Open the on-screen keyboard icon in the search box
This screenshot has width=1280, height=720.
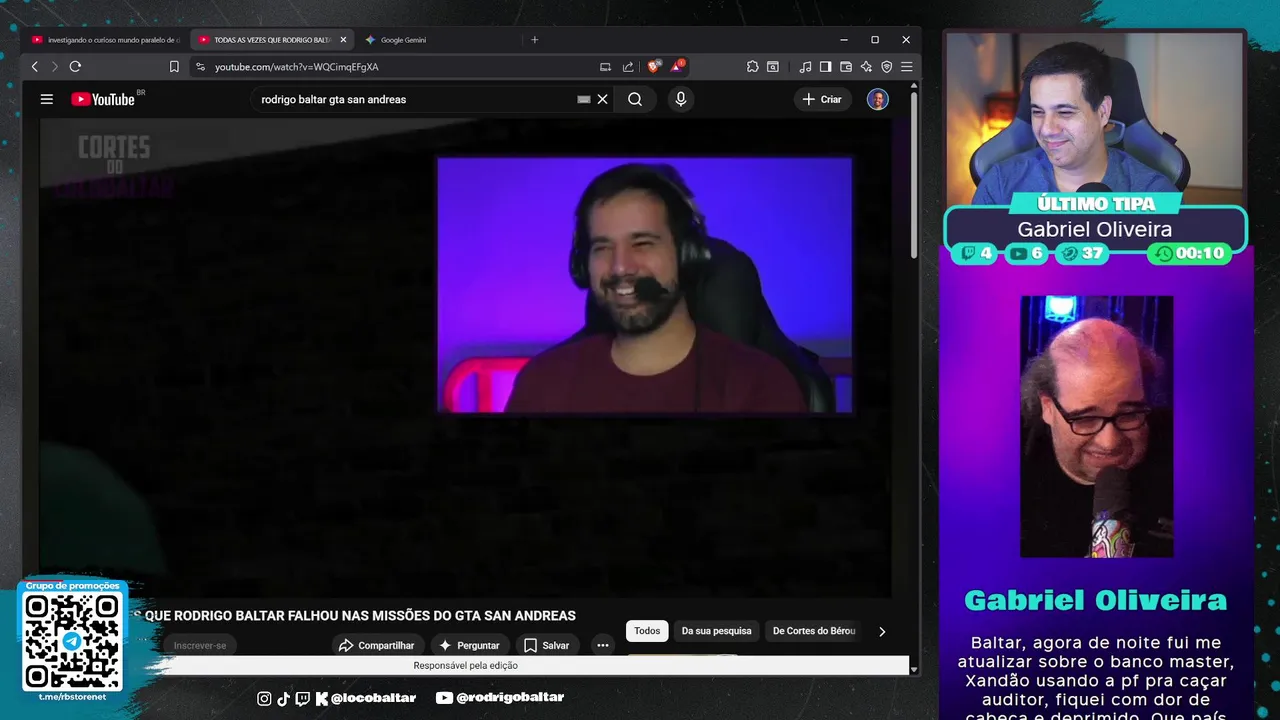(x=584, y=99)
